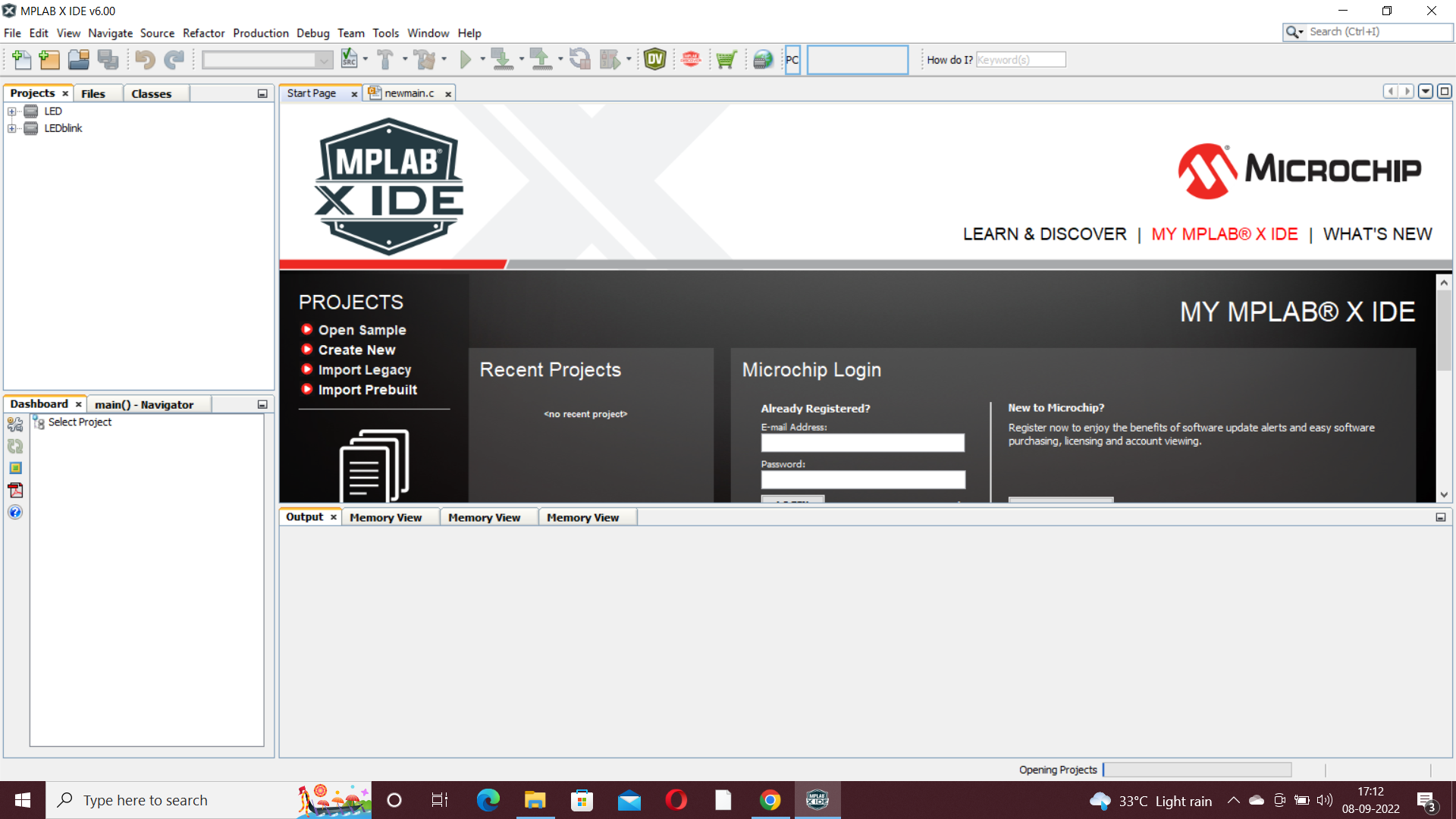Open the Search options dropdown magnifier
1456x819 pixels.
coord(1294,32)
